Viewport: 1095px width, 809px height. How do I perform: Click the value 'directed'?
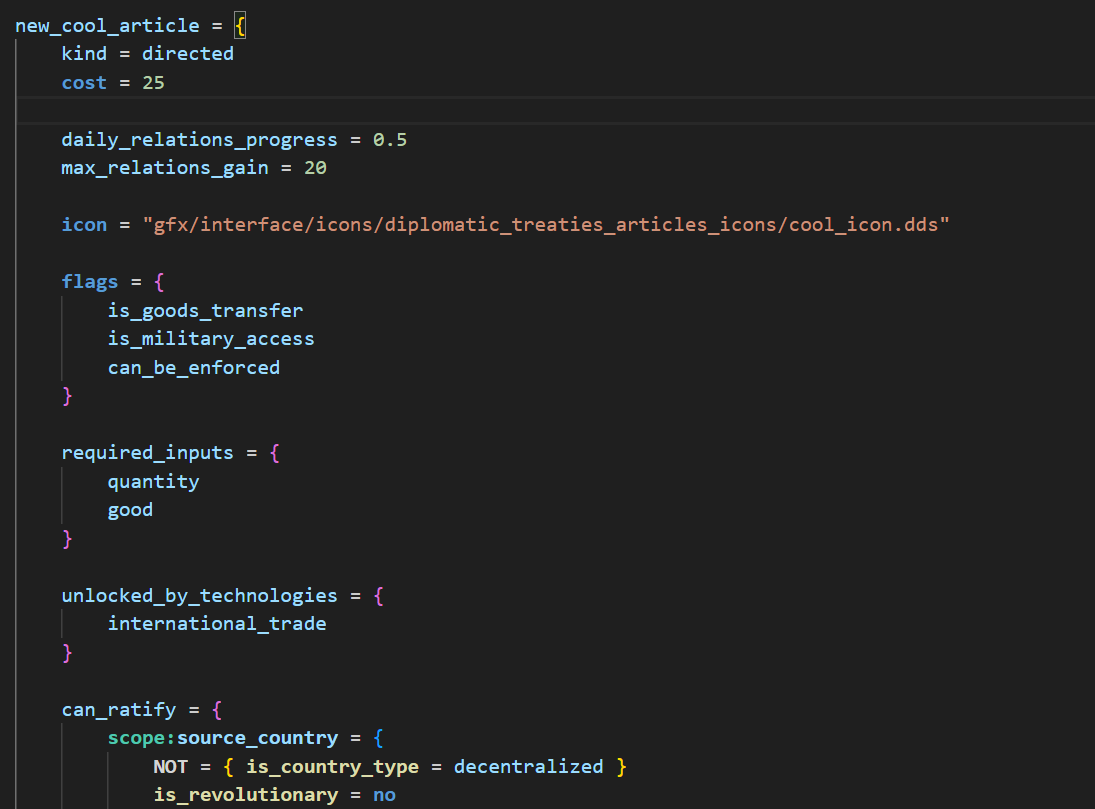(188, 54)
